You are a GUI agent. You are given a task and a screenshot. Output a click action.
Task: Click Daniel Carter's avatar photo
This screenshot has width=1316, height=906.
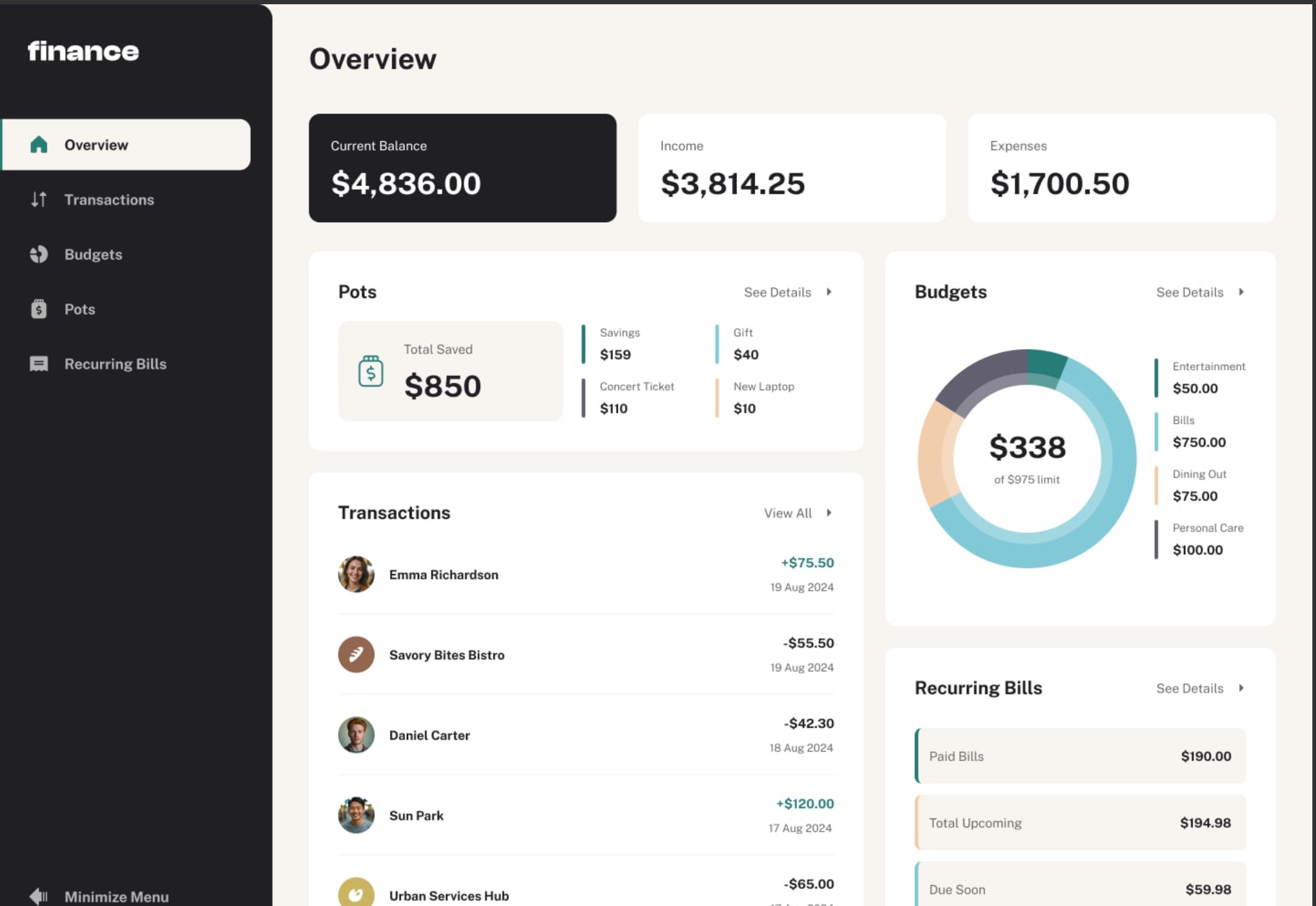[356, 735]
